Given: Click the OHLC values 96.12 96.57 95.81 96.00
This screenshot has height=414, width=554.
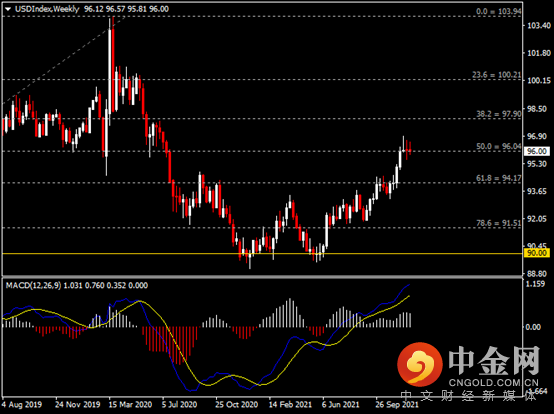Looking at the screenshot, I should [x=126, y=9].
